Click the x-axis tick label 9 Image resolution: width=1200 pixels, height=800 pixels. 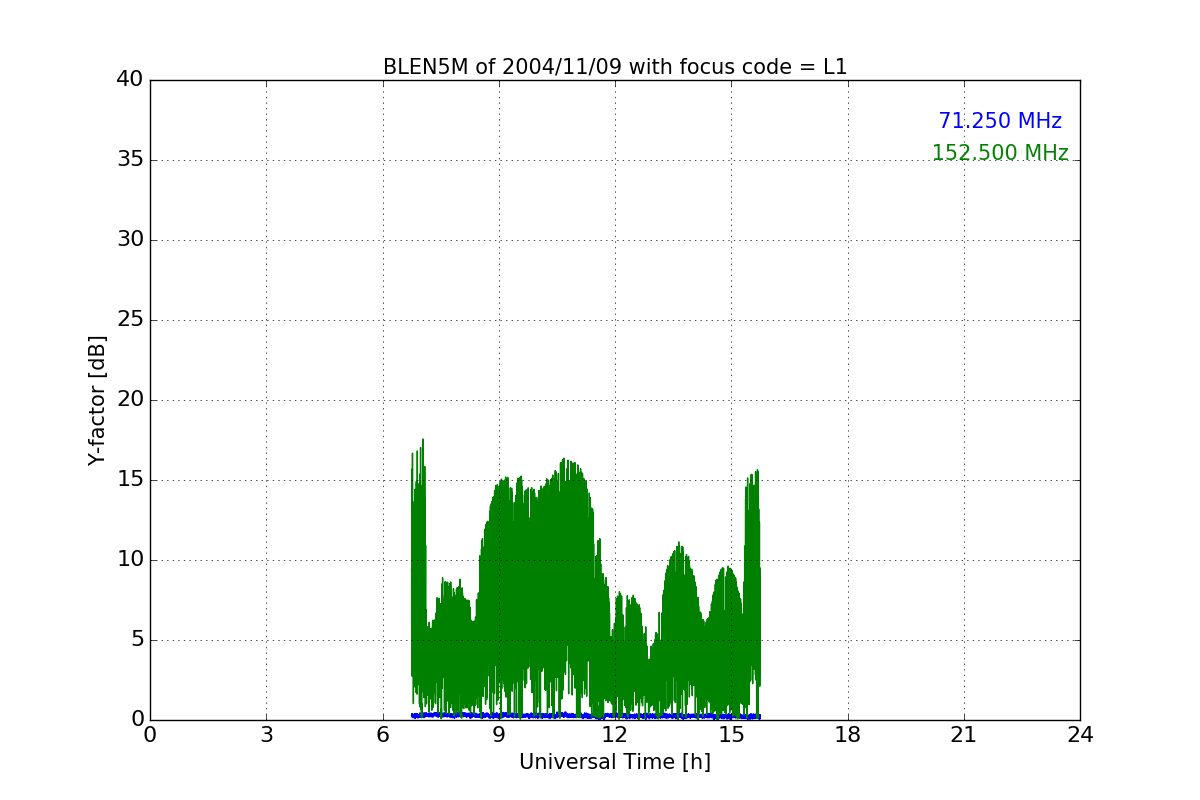tap(499, 735)
